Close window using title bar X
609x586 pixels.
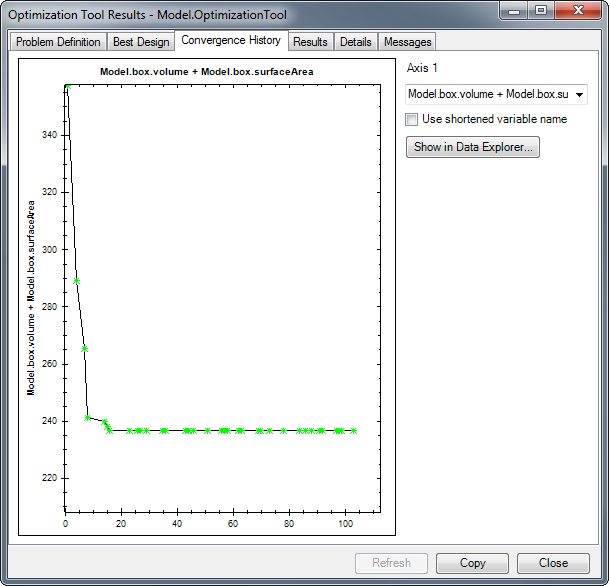(578, 10)
